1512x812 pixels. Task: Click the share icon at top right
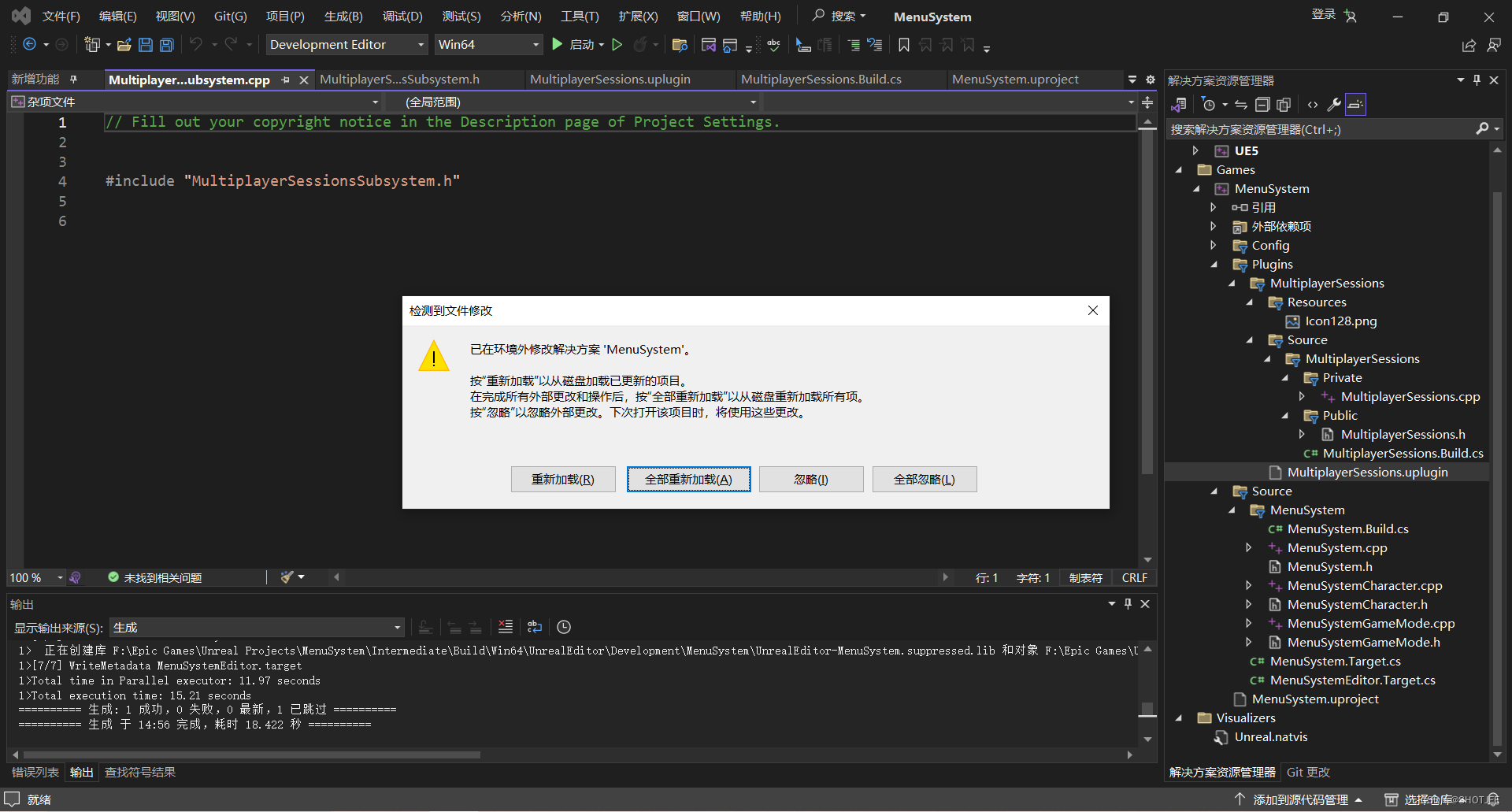(x=1469, y=46)
